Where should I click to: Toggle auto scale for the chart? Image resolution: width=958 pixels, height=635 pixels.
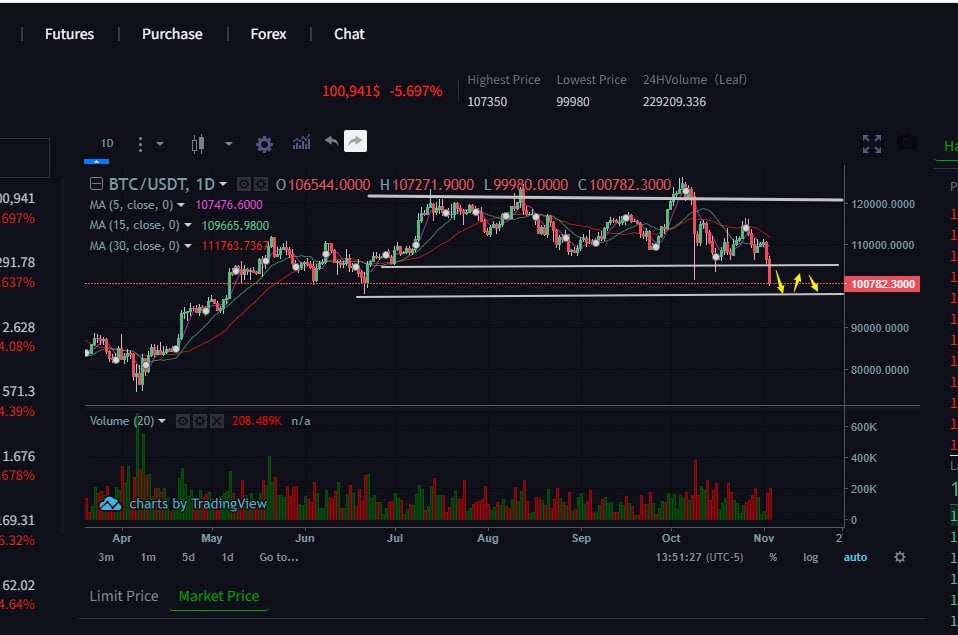point(855,557)
